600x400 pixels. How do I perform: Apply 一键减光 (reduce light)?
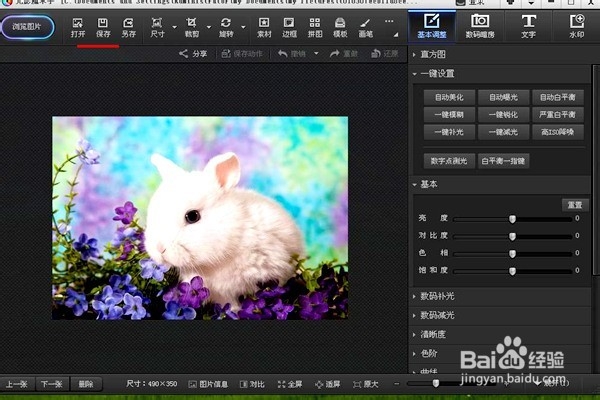[504, 132]
